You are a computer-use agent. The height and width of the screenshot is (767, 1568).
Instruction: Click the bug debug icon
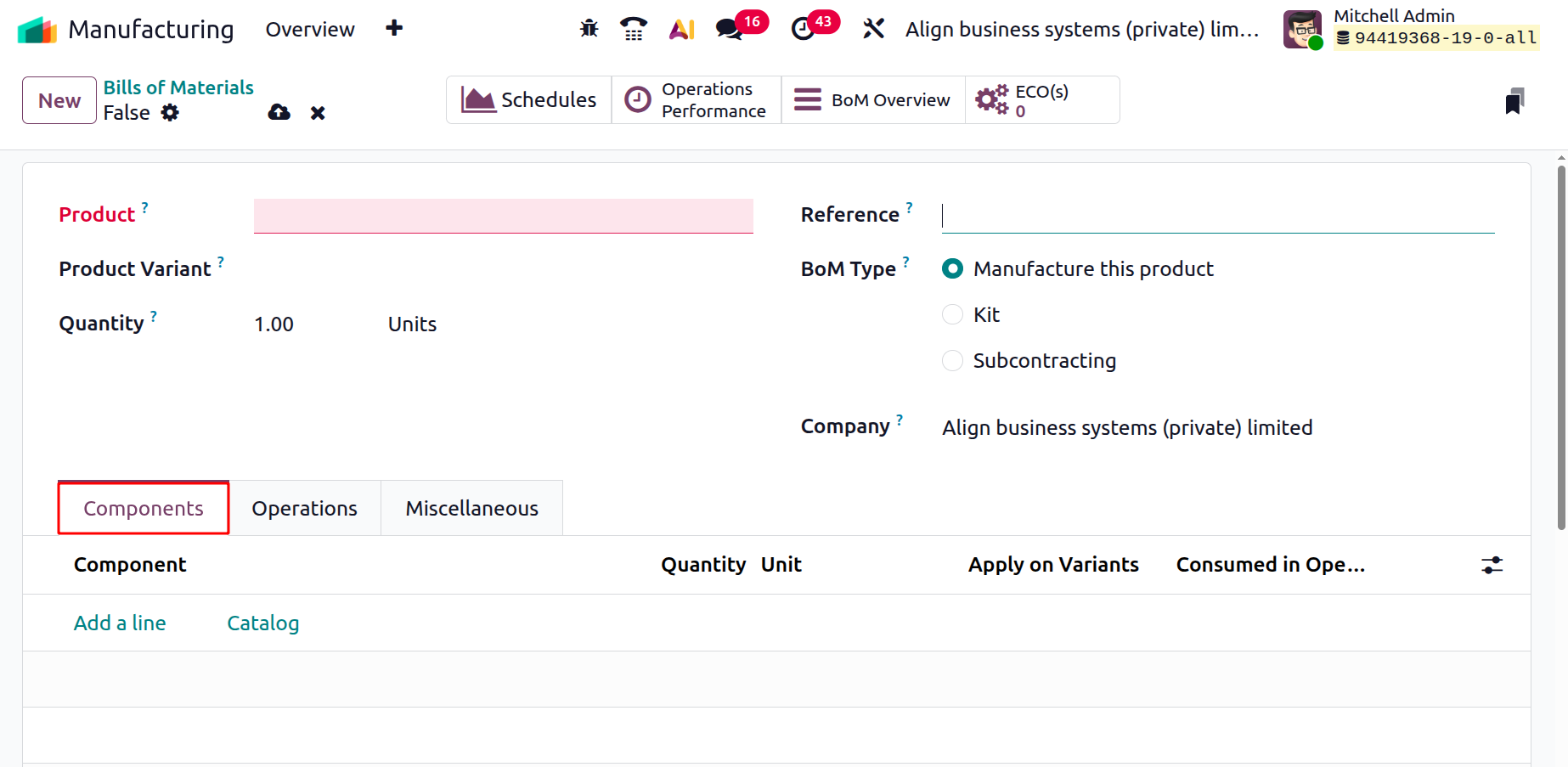pos(589,29)
